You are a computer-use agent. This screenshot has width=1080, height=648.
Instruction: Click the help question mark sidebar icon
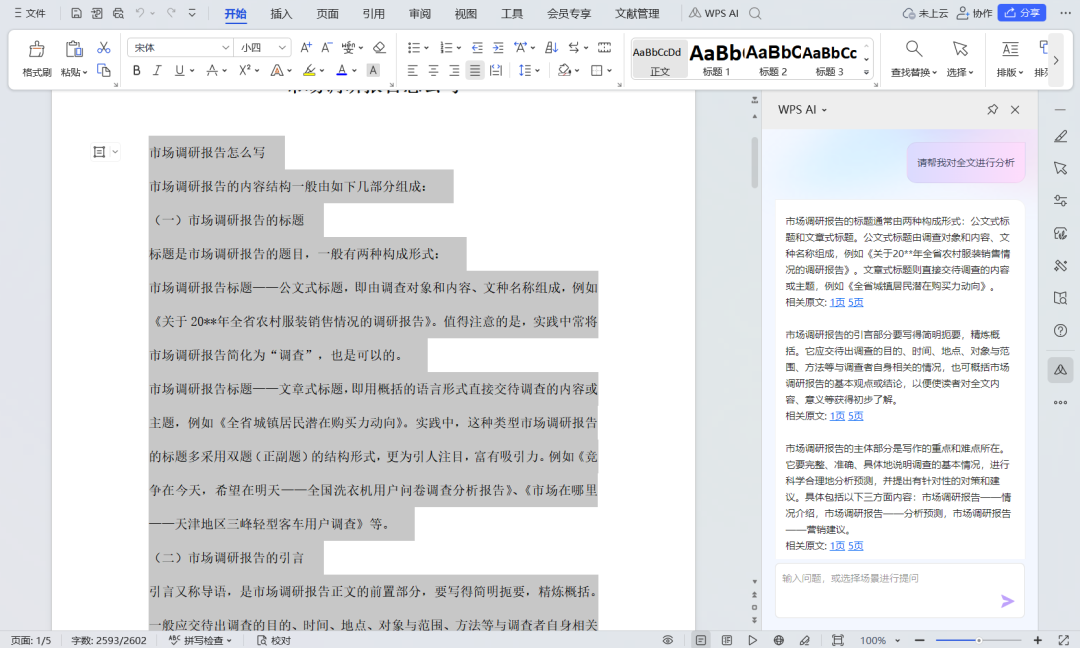[x=1061, y=331]
